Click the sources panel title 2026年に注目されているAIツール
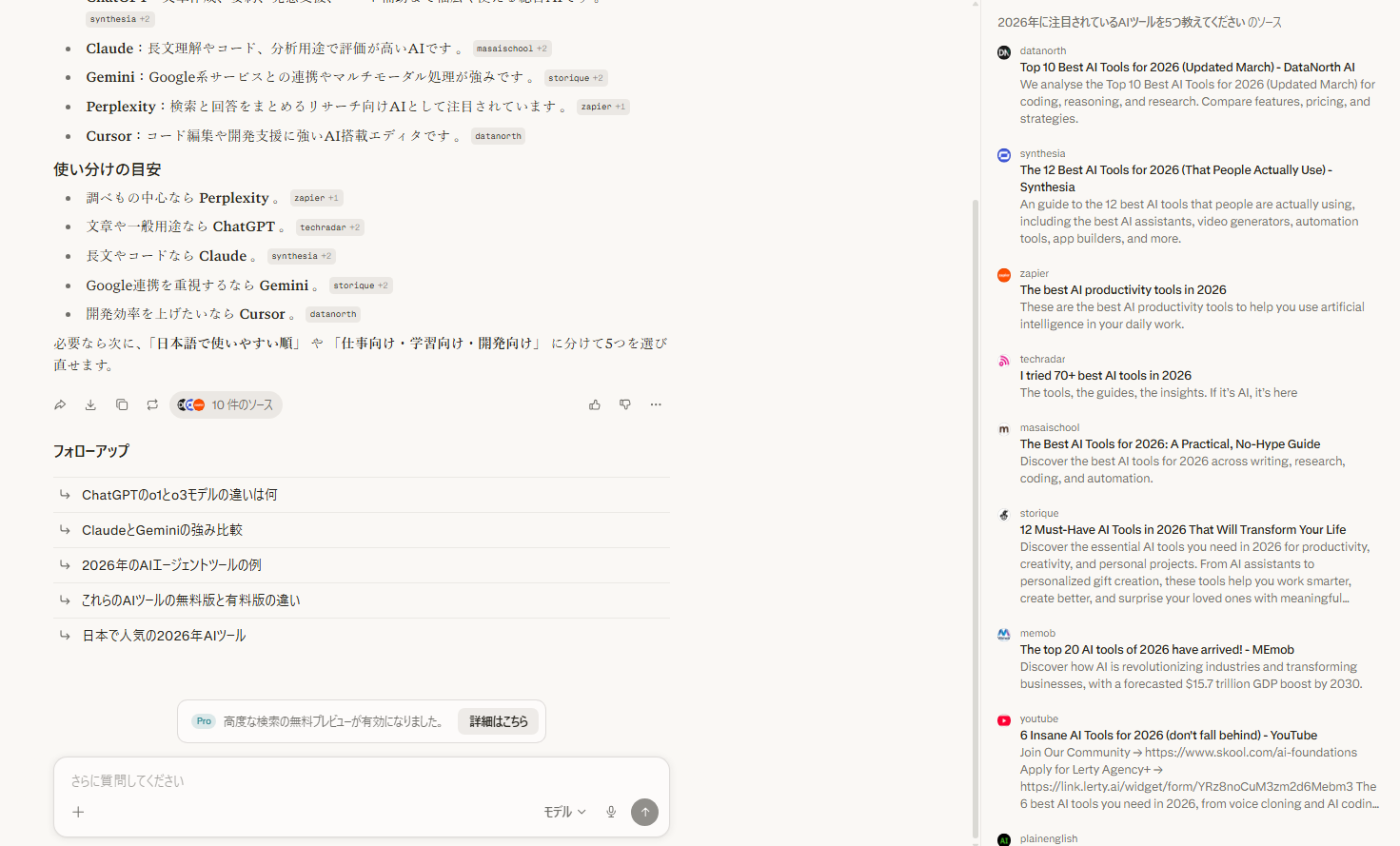 (1139, 22)
